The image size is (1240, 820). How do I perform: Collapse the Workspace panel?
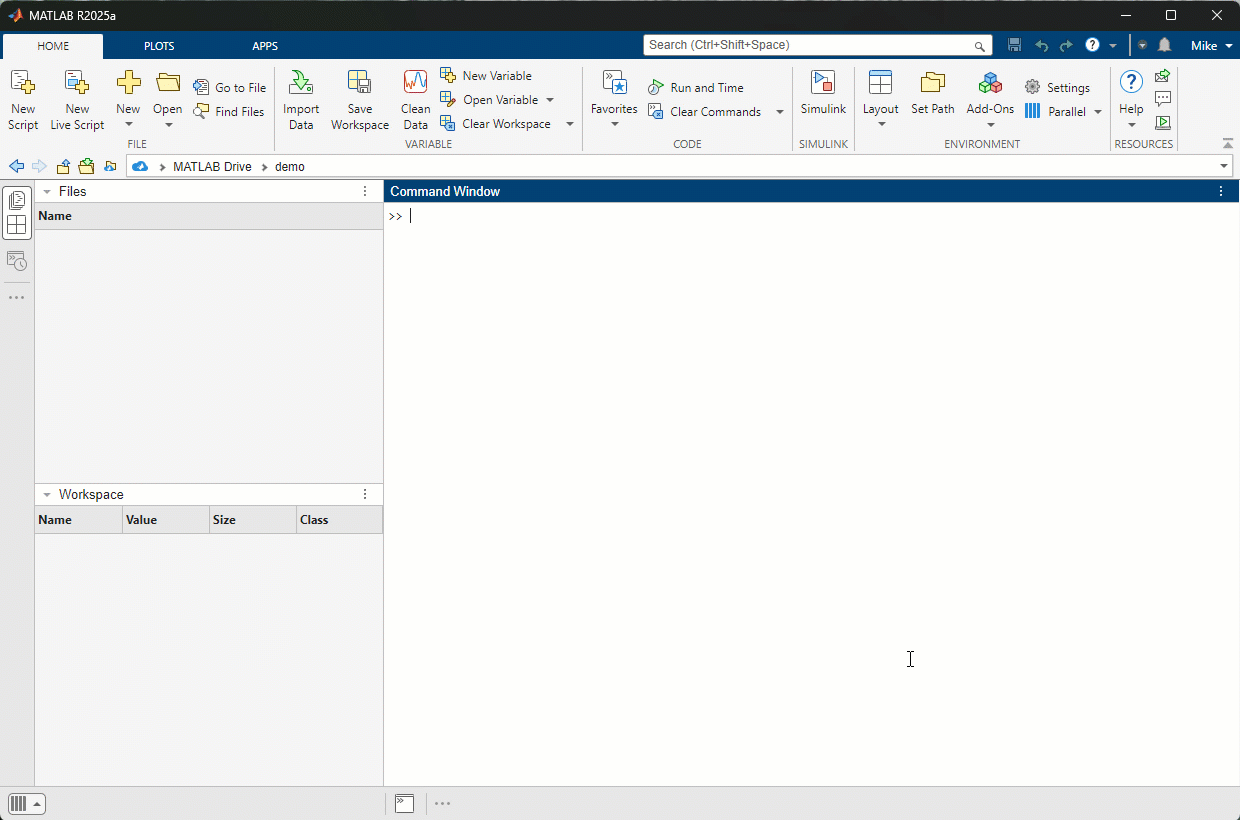click(x=47, y=494)
